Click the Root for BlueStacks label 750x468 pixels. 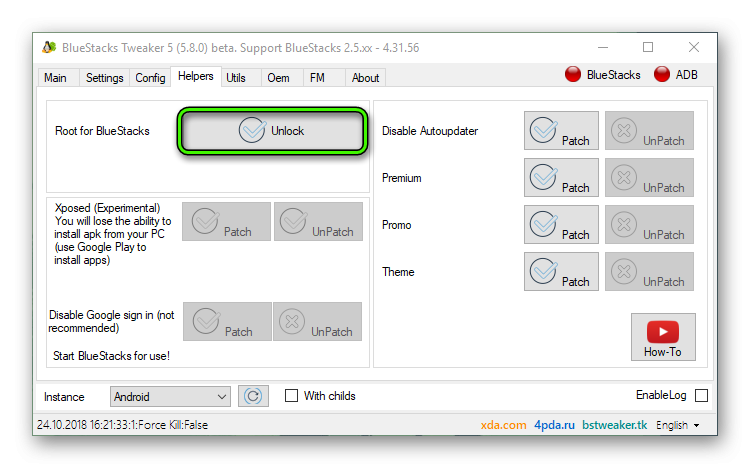tap(102, 131)
